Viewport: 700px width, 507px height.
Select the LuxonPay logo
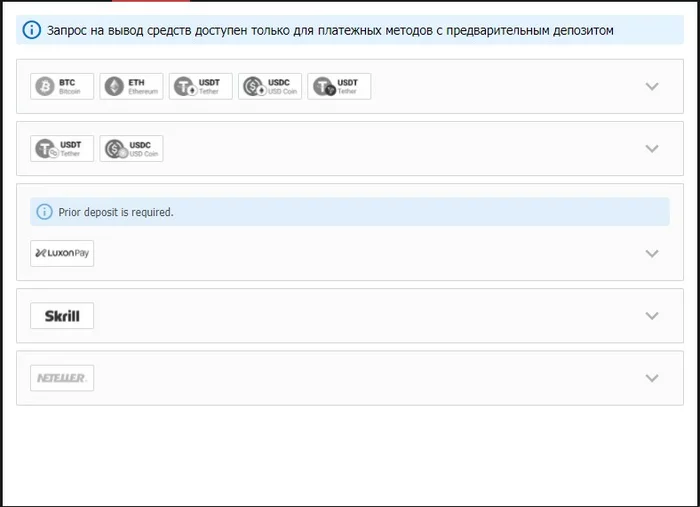62,254
